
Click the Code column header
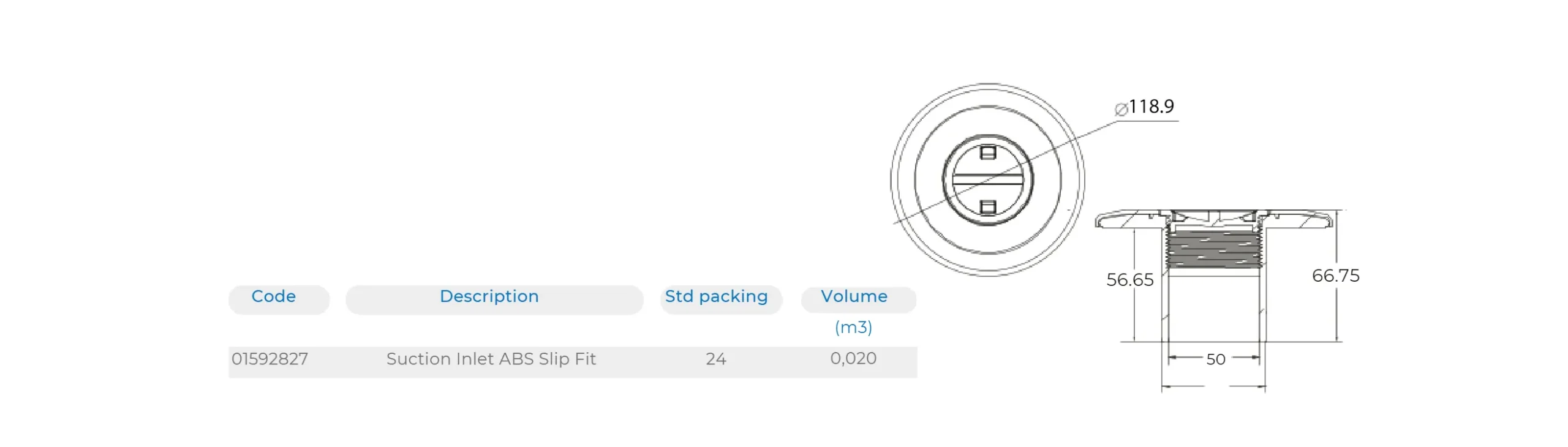273,297
